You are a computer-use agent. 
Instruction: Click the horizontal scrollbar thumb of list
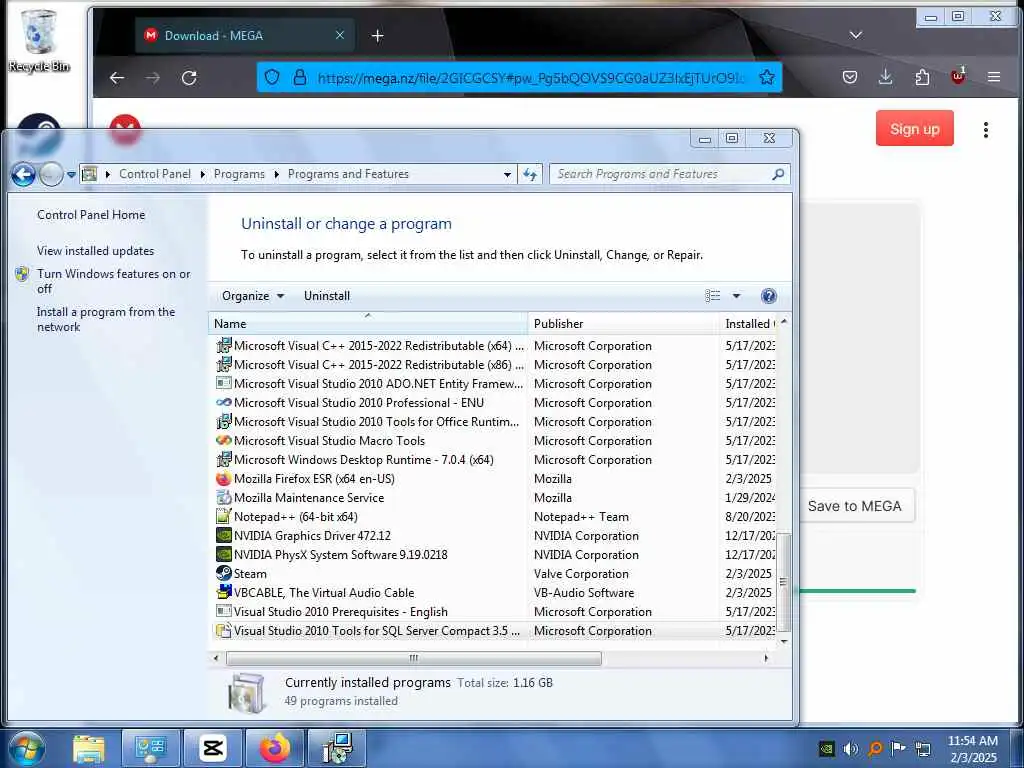413,658
